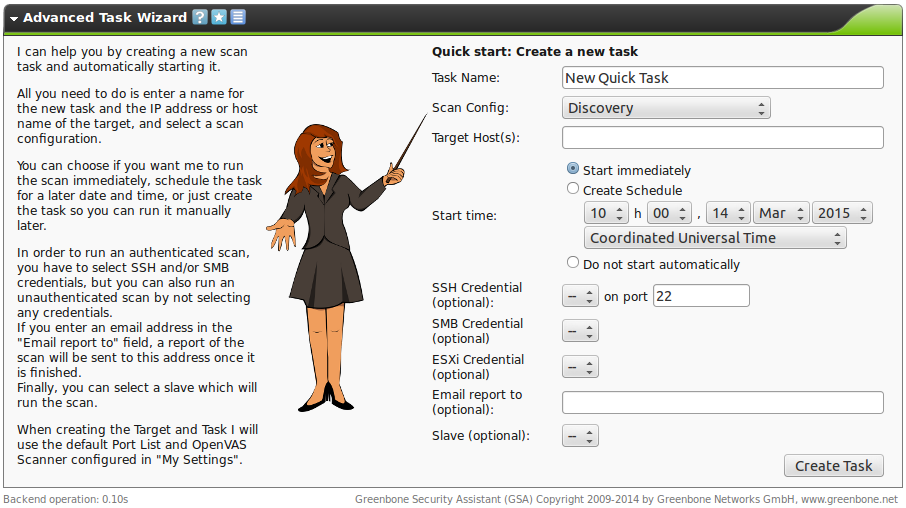Screen dimensions: 906x508
Task: Open the Coordinated Universal Time timezone dropdown
Action: click(x=715, y=238)
